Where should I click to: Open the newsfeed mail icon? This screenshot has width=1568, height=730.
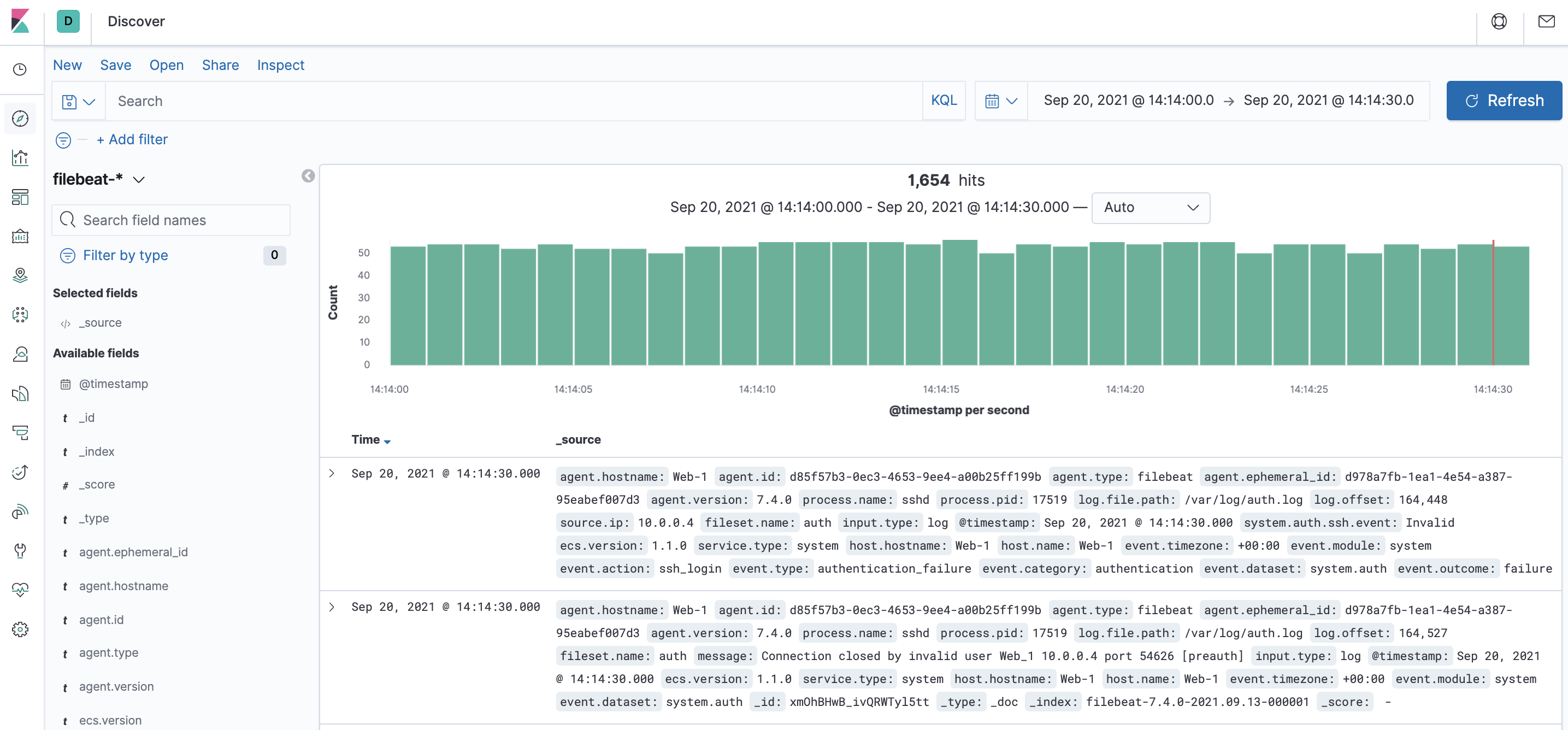[x=1546, y=22]
